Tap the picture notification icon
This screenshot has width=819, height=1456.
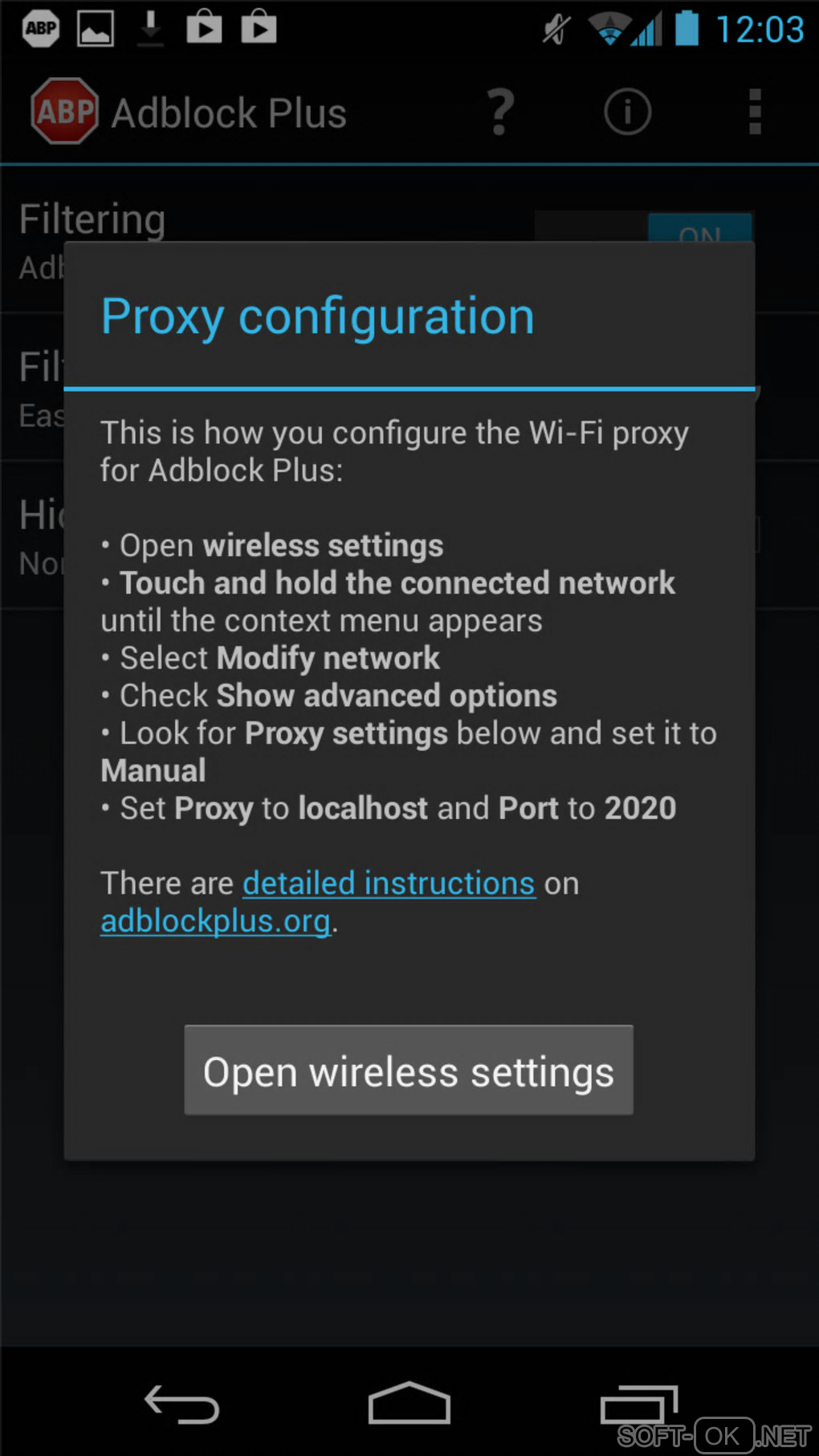click(x=96, y=29)
